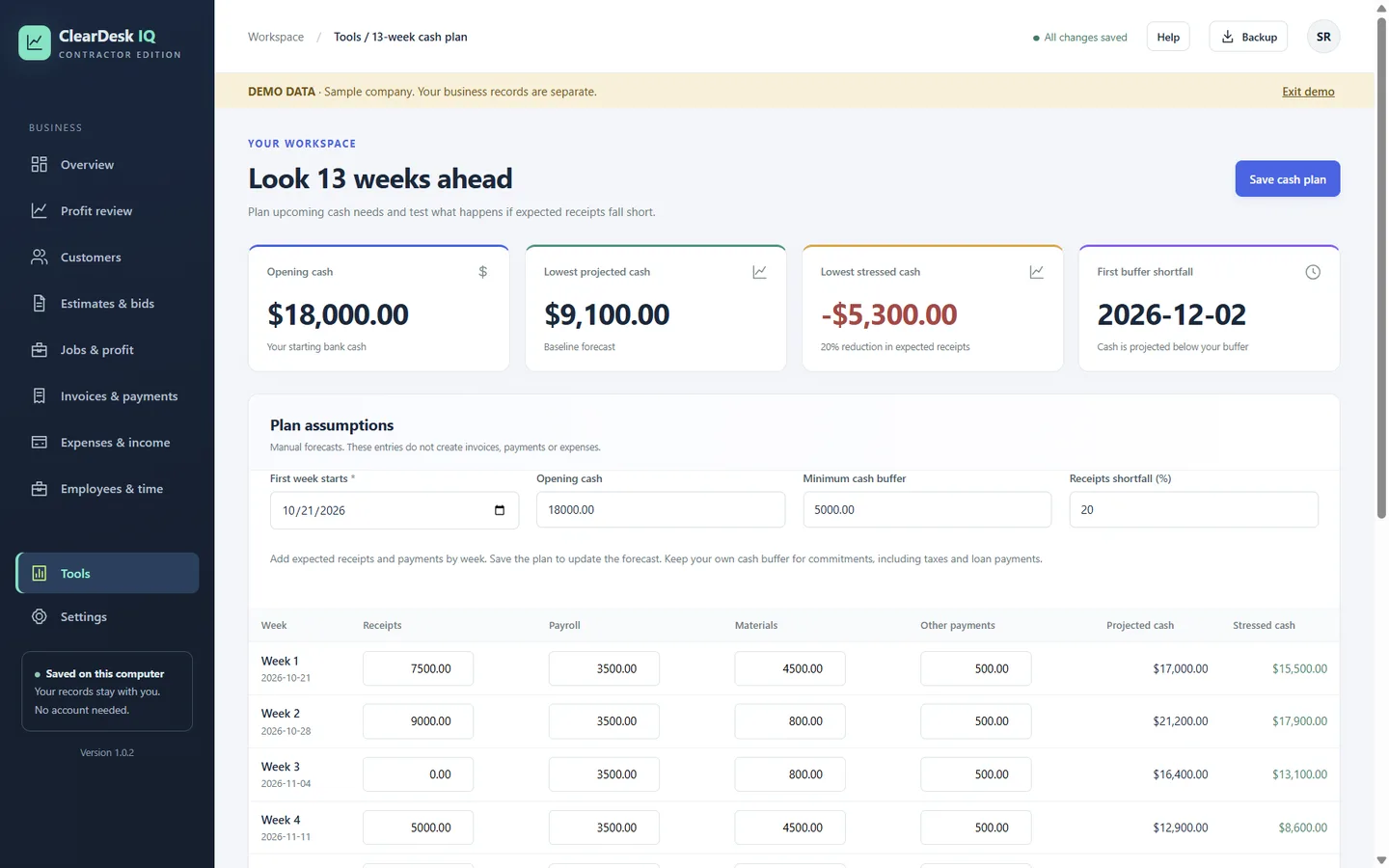Click the Invoices & payments receipt icon

(40, 396)
